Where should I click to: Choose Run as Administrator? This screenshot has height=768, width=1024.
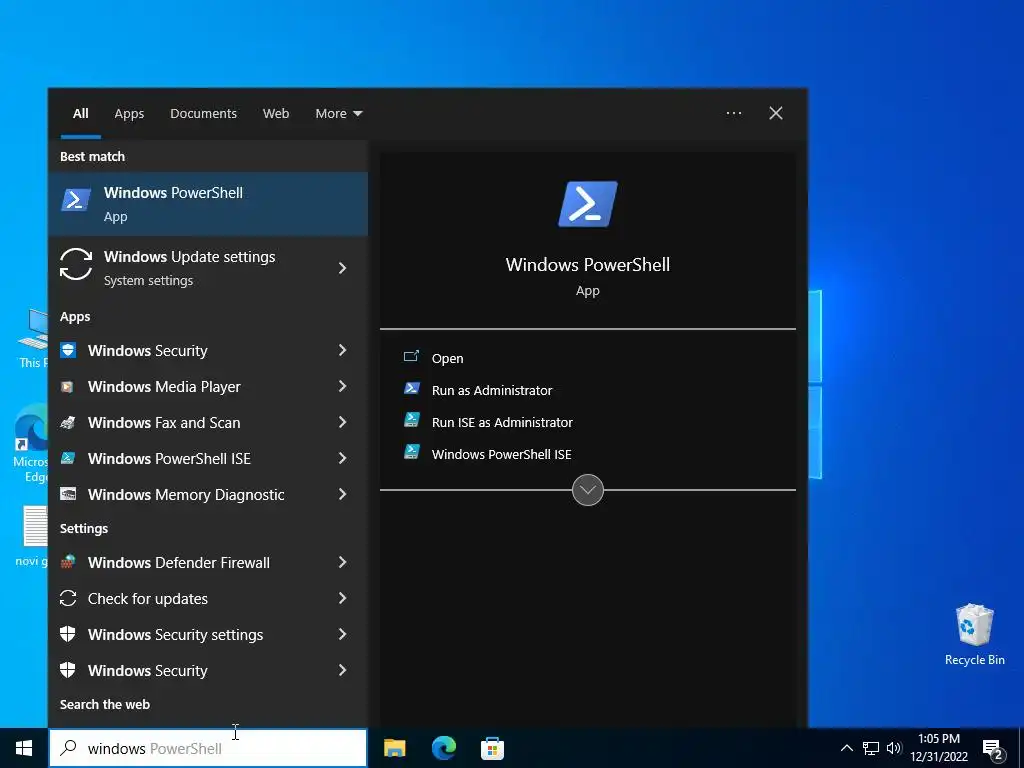tap(492, 391)
